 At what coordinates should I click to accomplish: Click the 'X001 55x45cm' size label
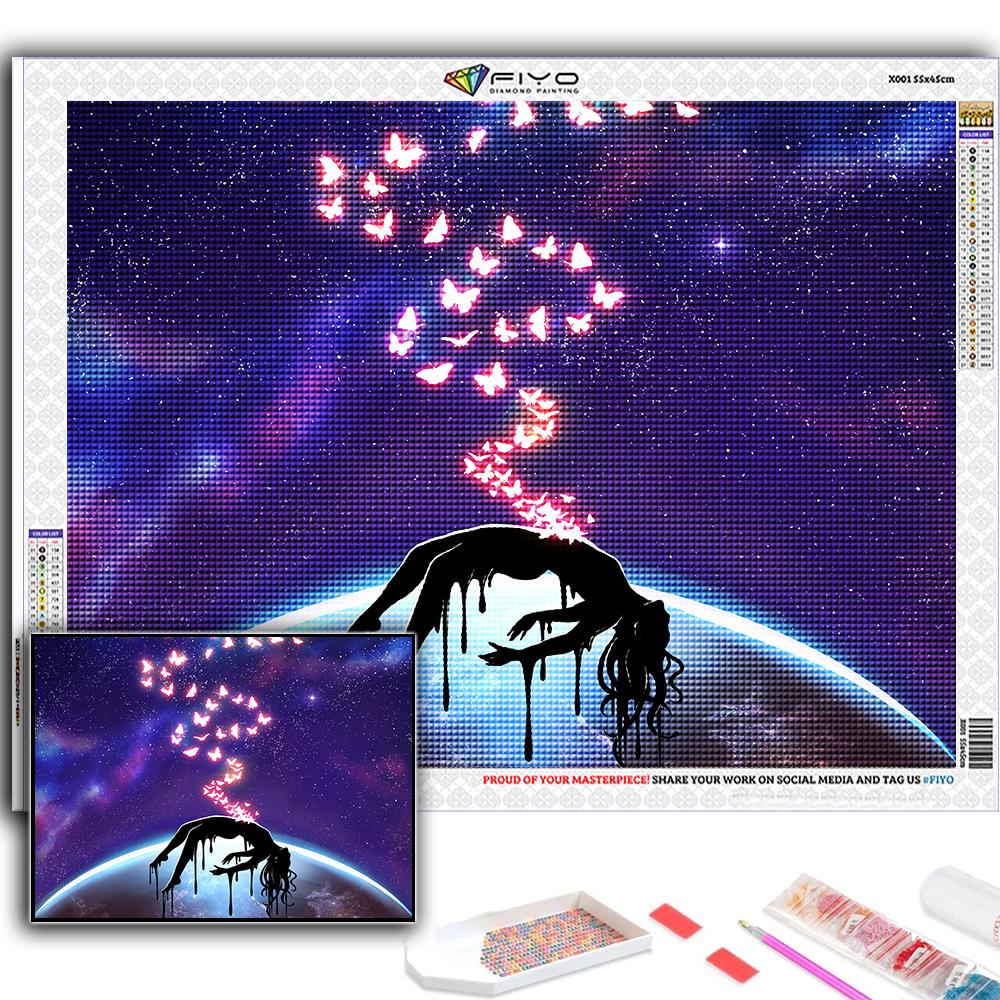point(921,79)
